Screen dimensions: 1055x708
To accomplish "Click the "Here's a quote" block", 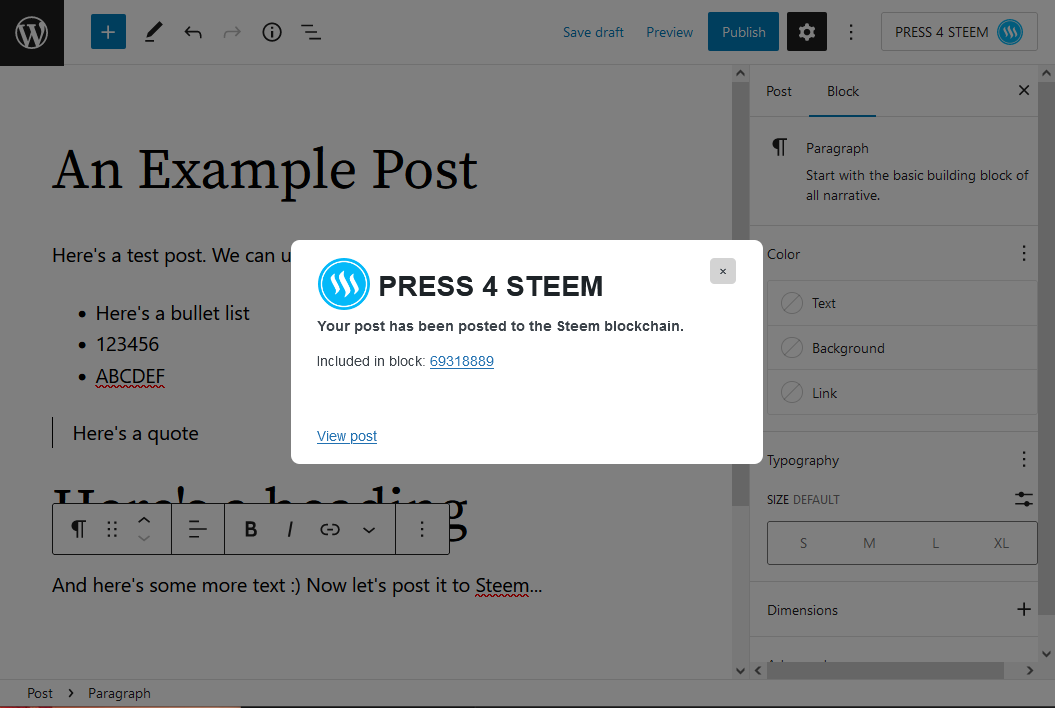I will click(x=135, y=433).
